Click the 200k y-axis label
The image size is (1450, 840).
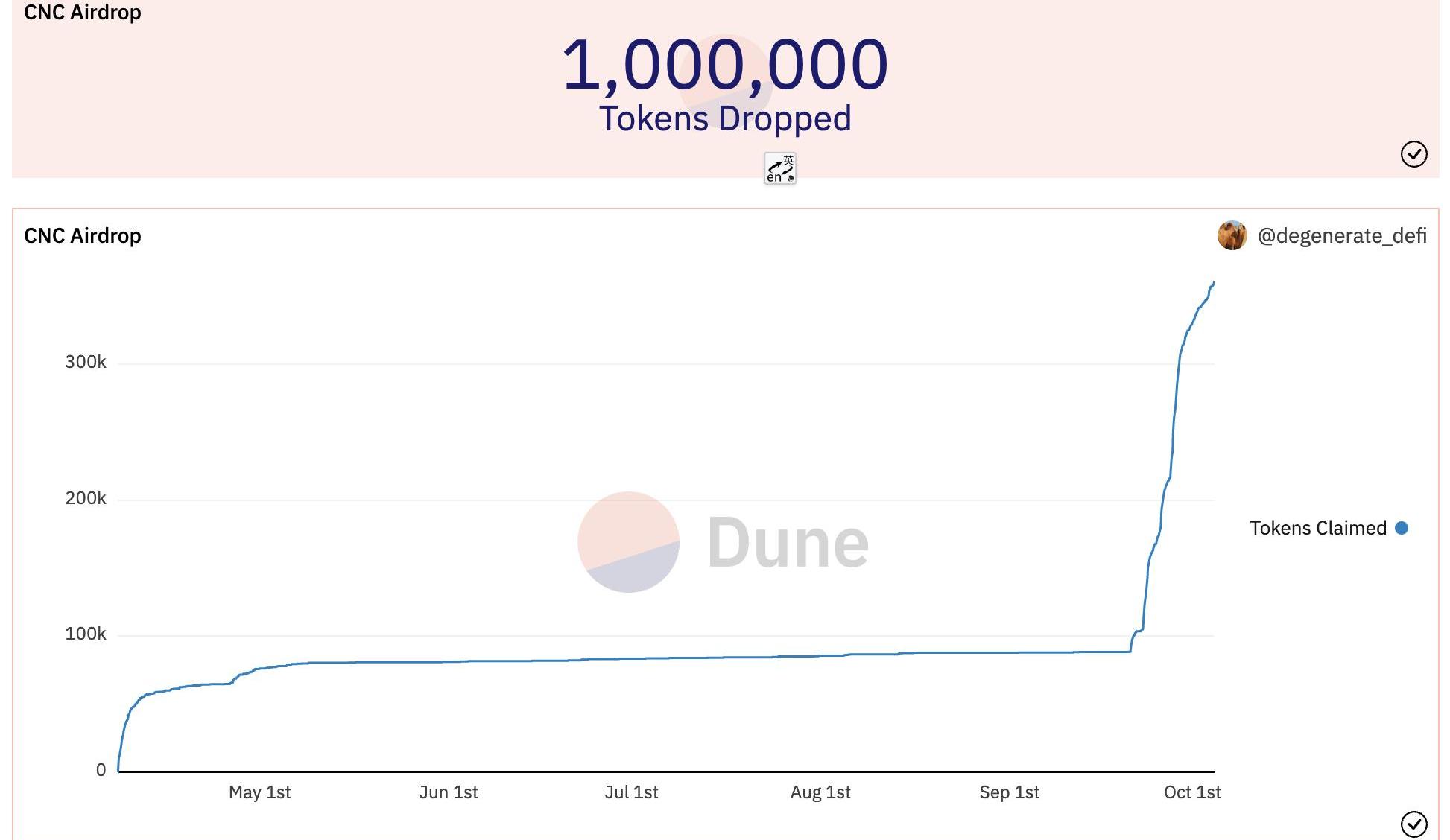[86, 498]
